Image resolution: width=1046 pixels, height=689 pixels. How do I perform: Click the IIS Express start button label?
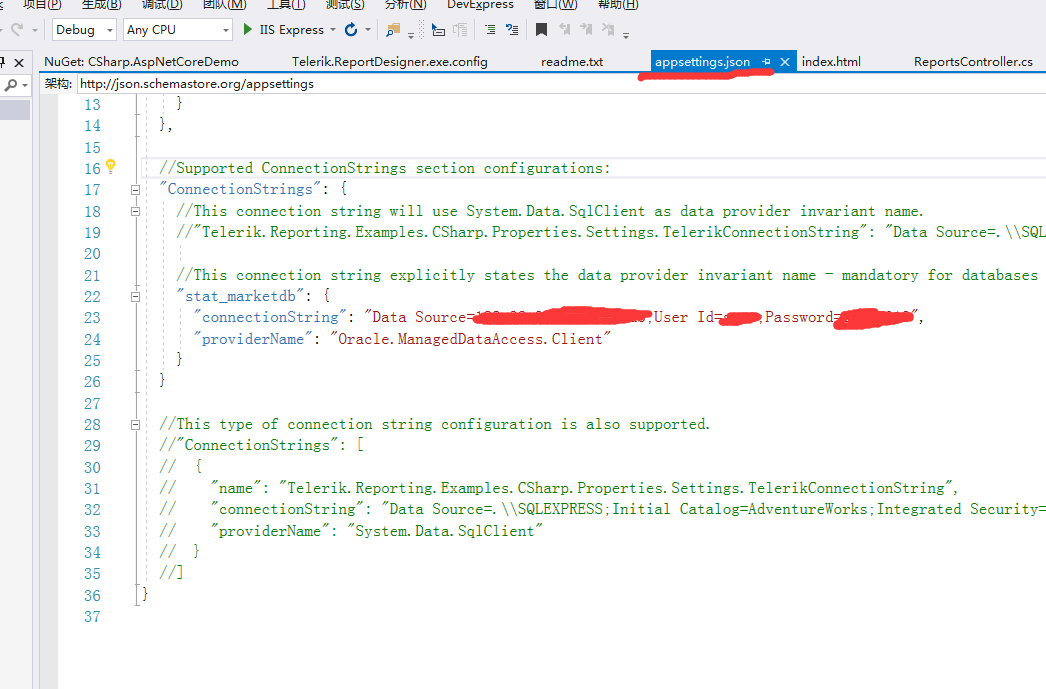point(292,30)
